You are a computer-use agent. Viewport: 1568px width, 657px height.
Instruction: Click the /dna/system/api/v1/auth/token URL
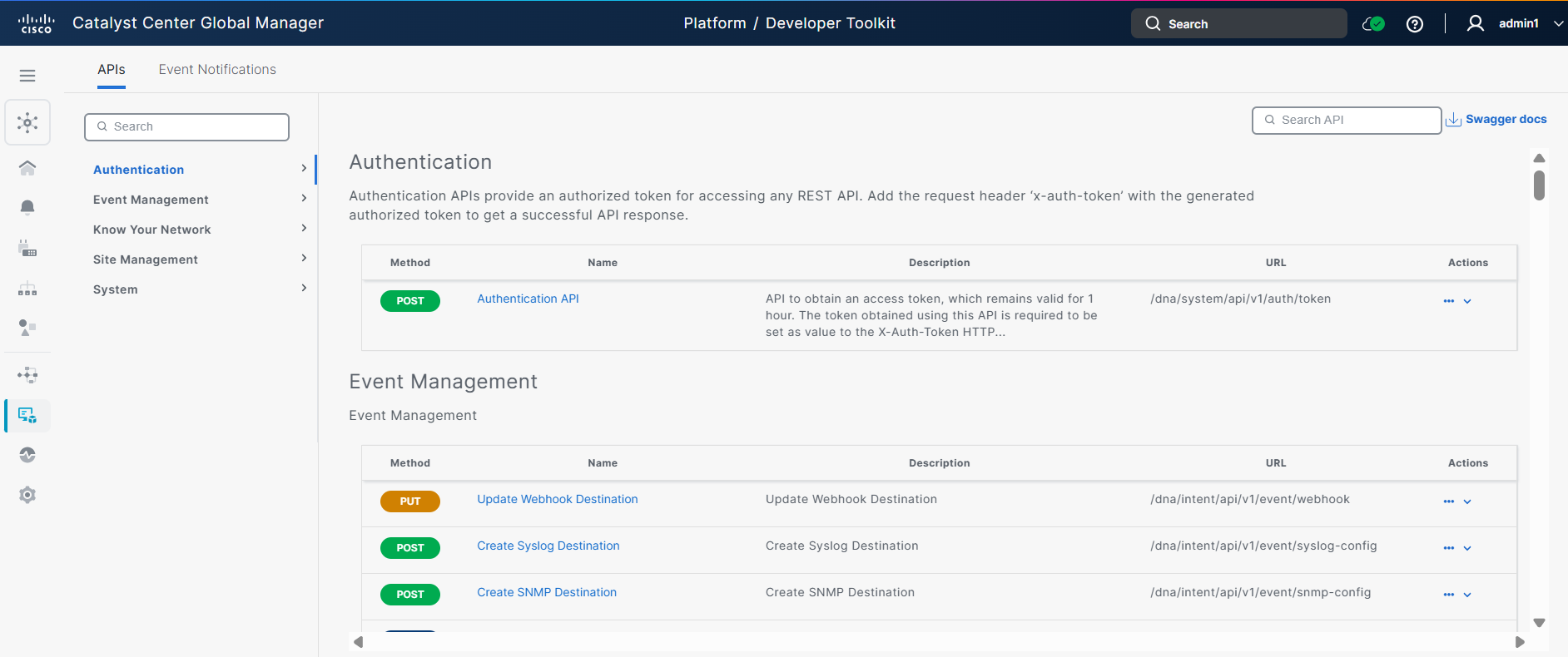click(x=1240, y=299)
